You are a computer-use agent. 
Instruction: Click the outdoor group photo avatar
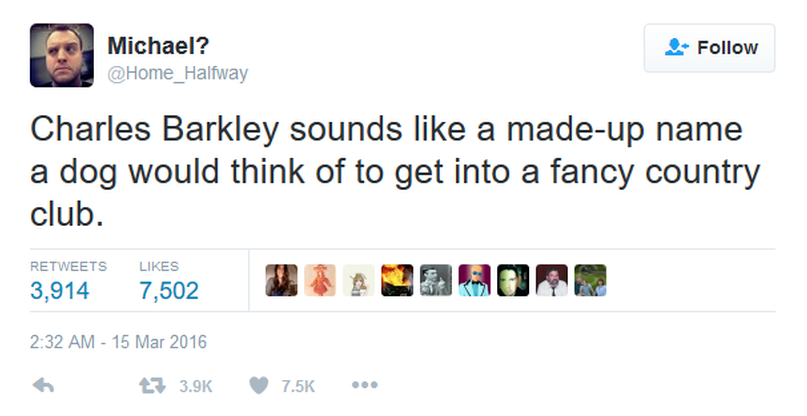pos(590,281)
